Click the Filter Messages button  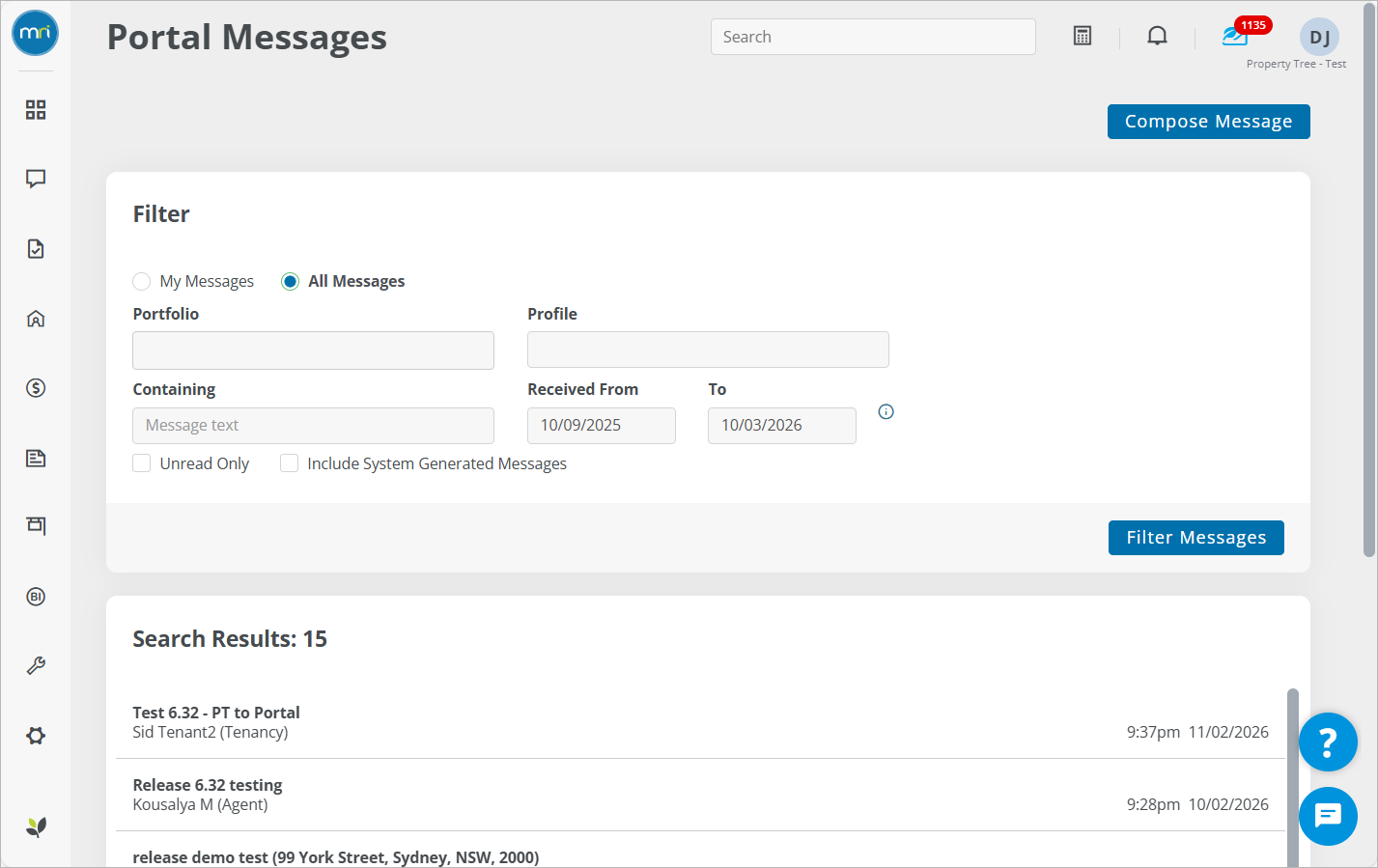[x=1196, y=538]
